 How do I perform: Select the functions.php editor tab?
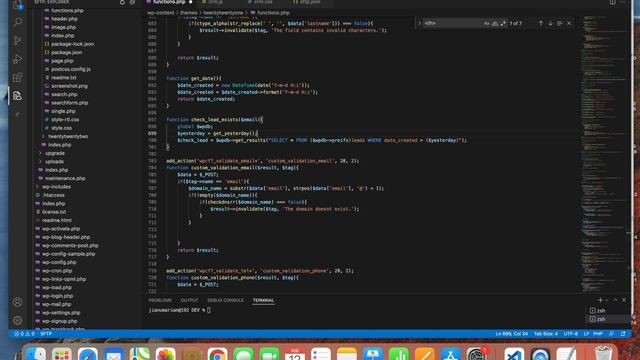tap(169, 2)
